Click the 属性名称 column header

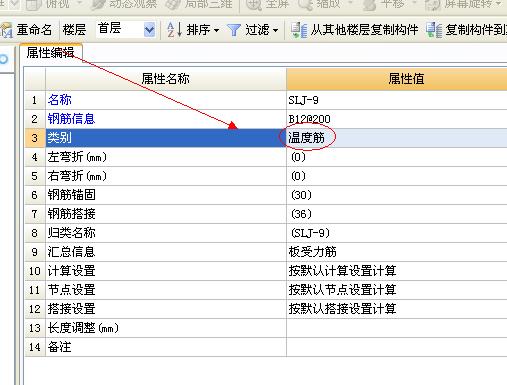(166, 79)
